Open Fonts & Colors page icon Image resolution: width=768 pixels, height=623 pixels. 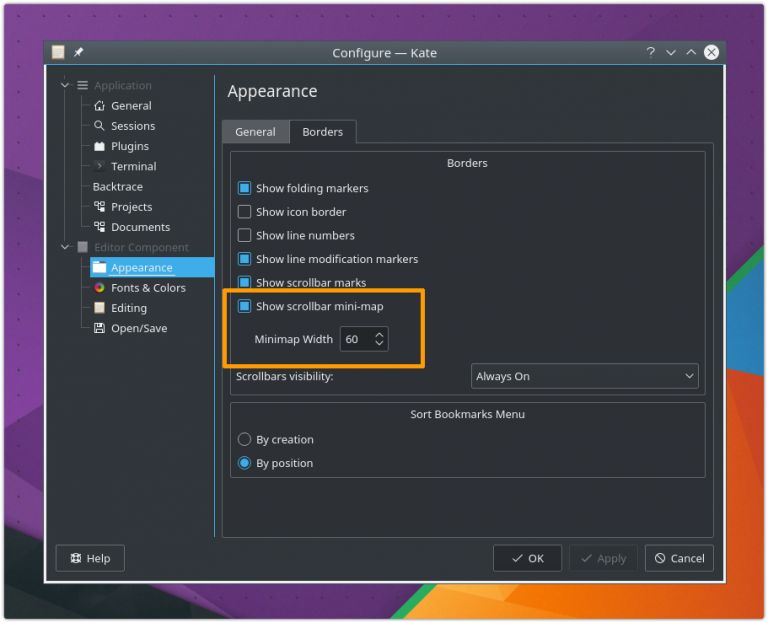(x=99, y=288)
